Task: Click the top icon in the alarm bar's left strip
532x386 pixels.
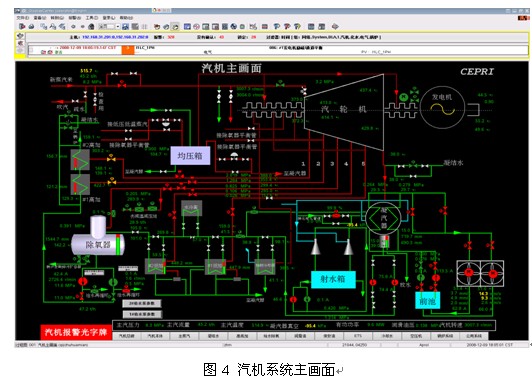Action: (20, 36)
